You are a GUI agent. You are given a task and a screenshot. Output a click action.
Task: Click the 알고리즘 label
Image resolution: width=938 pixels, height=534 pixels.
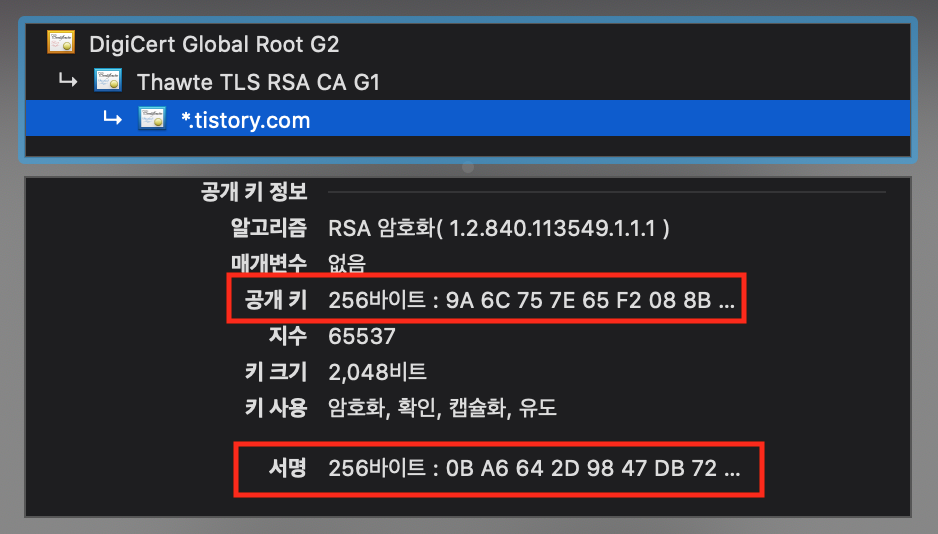[269, 228]
